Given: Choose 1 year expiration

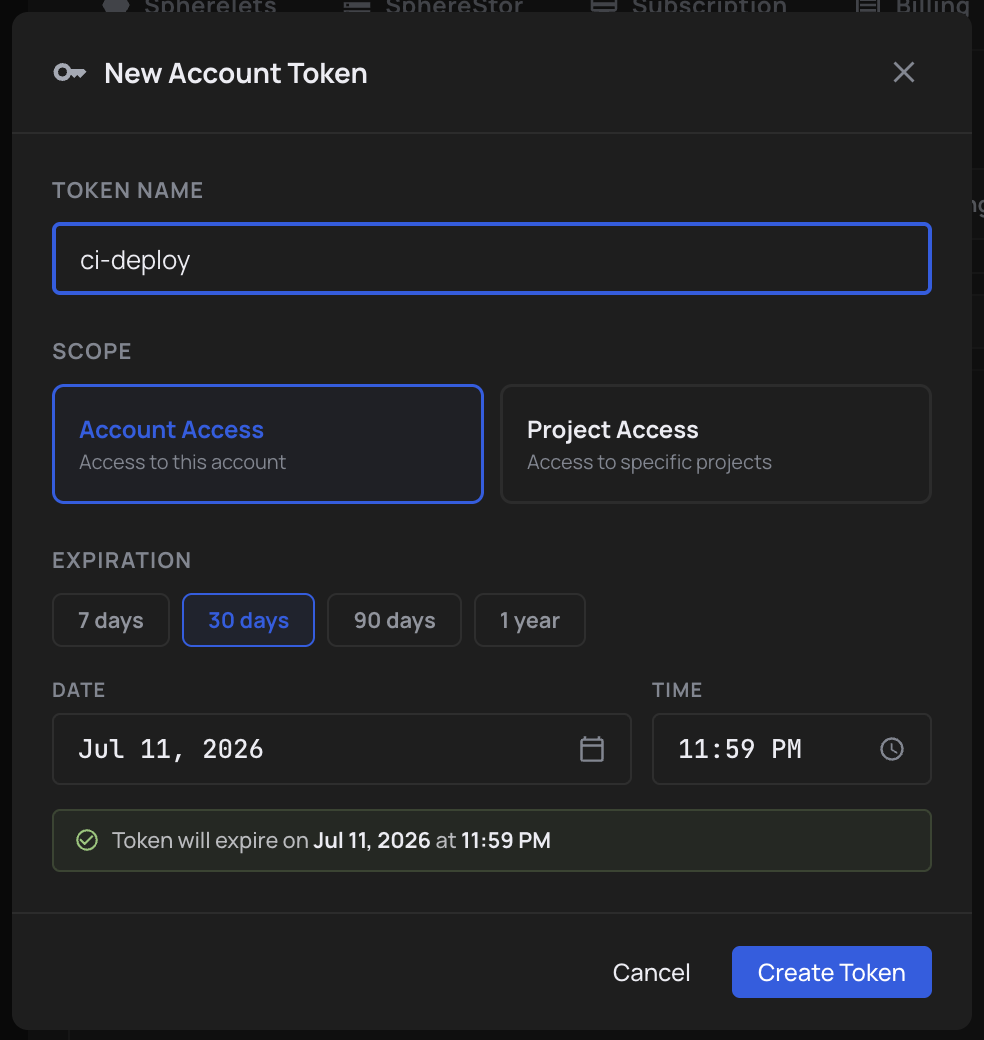Looking at the screenshot, I should [x=529, y=620].
